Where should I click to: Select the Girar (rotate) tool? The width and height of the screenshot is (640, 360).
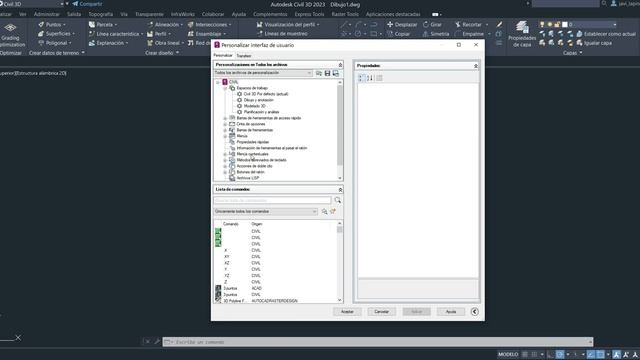(432, 24)
